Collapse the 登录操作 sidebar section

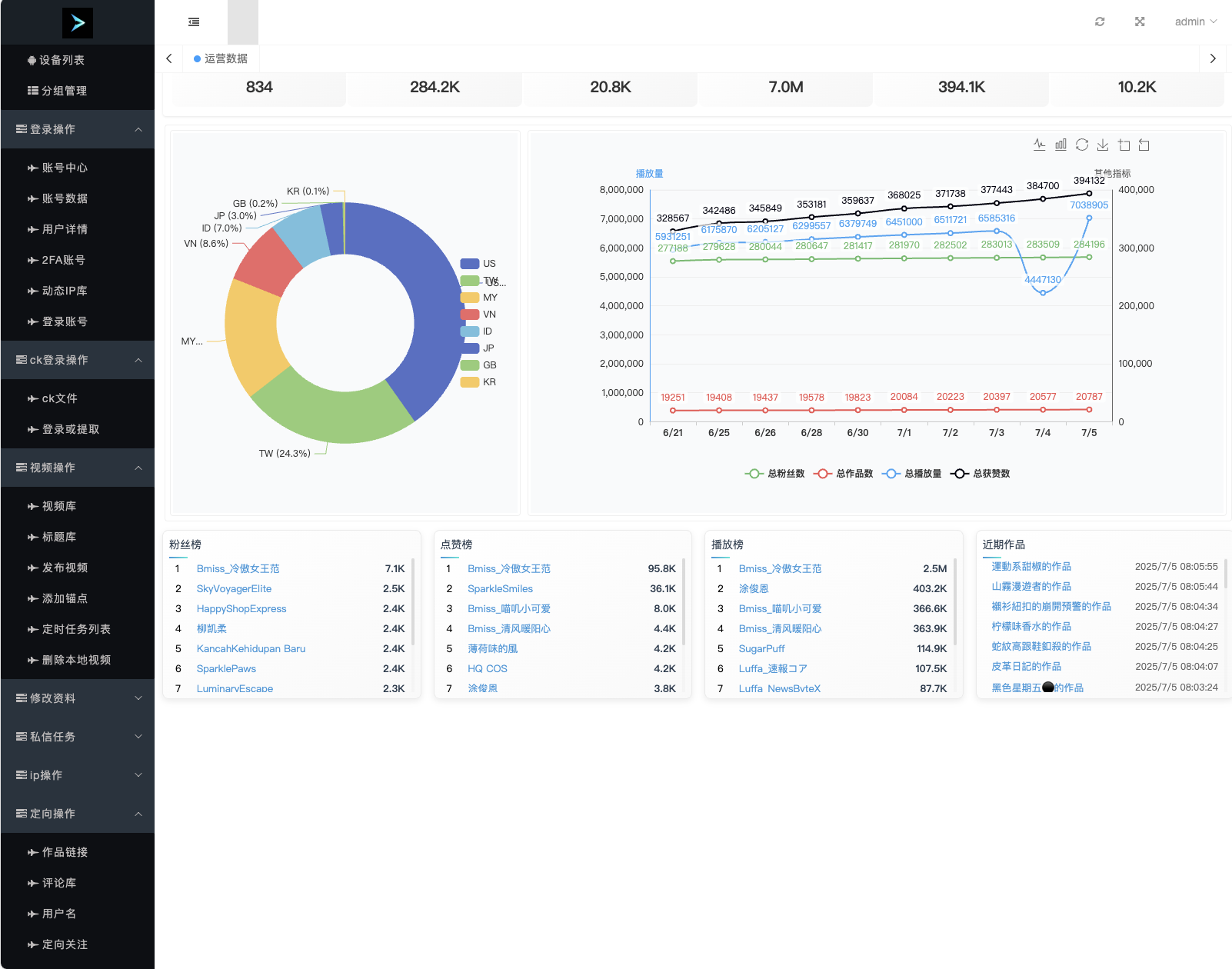click(x=77, y=129)
